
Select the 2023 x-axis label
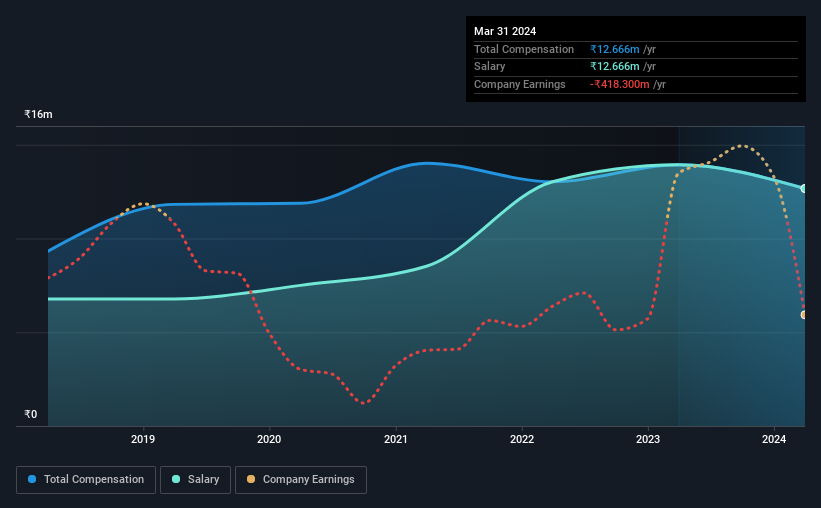coord(648,439)
